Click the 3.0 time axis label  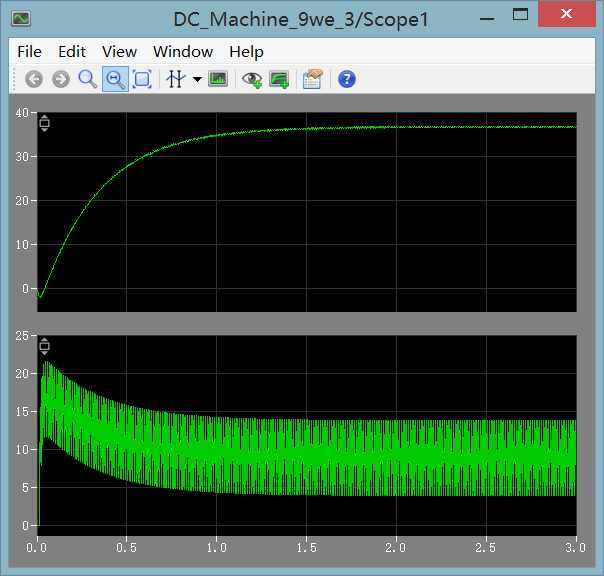click(575, 547)
